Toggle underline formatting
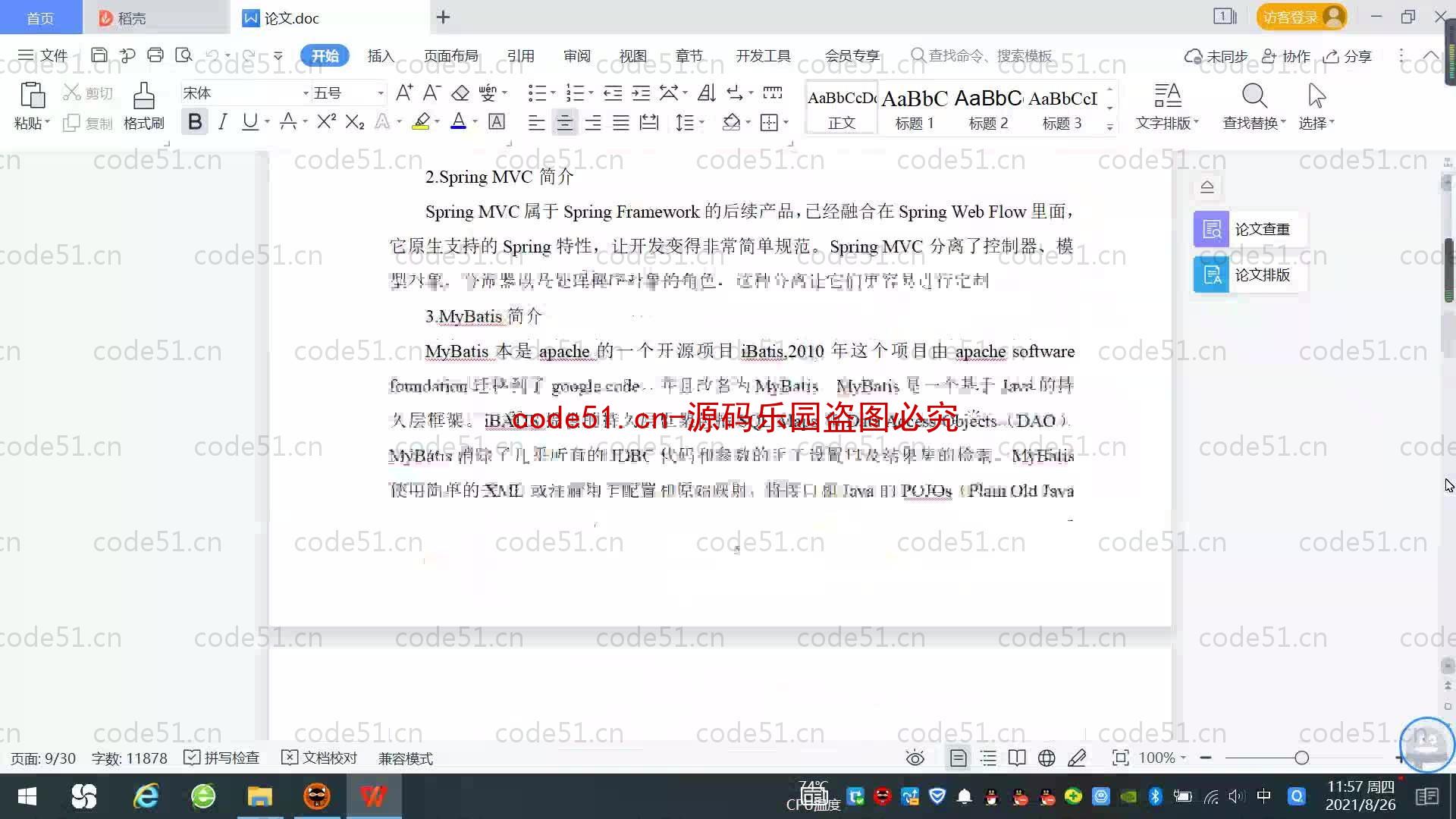This screenshot has height=819, width=1456. 249,122
